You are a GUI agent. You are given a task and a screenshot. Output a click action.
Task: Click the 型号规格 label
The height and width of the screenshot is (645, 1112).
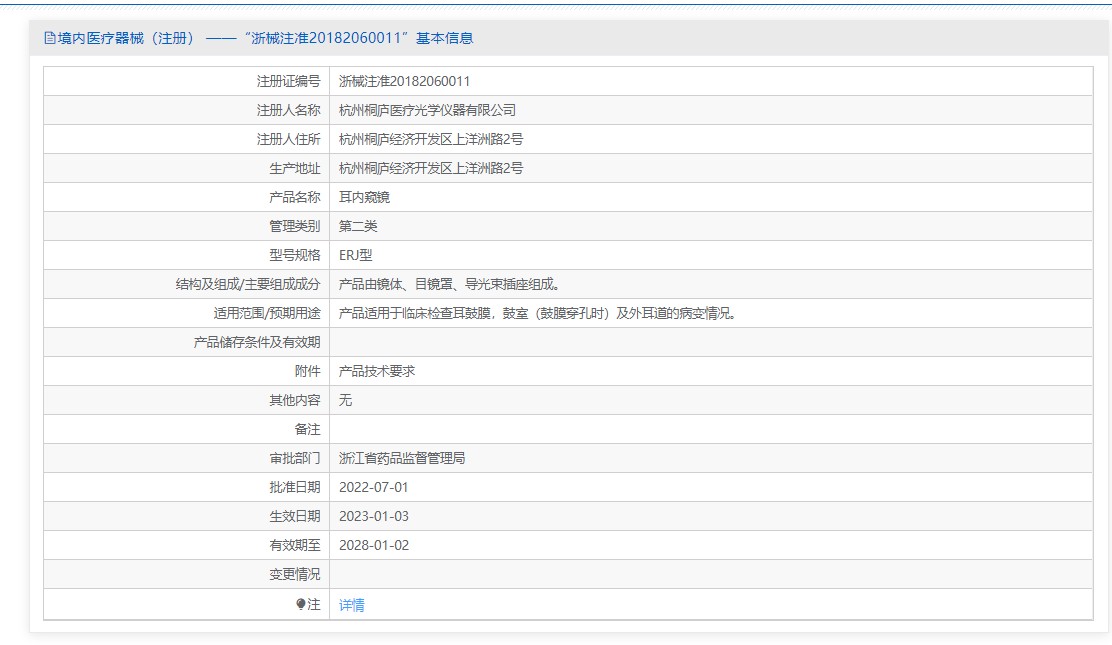(294, 255)
